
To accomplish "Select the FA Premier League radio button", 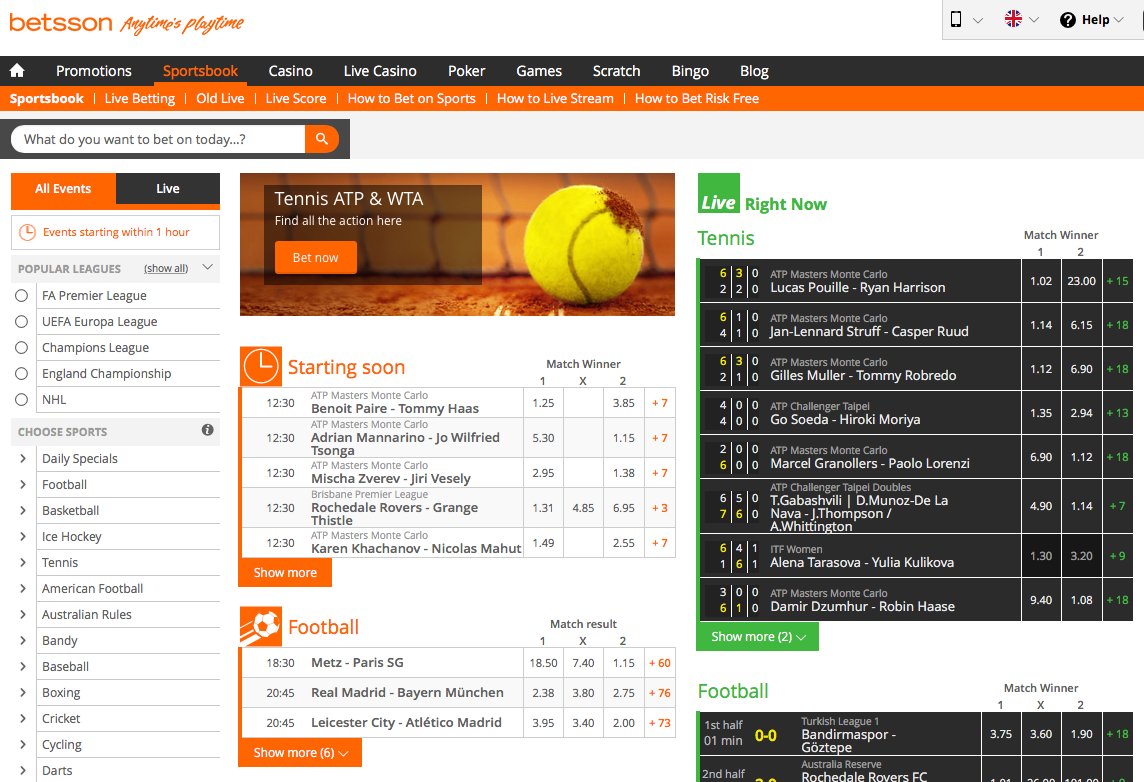I will [22, 295].
